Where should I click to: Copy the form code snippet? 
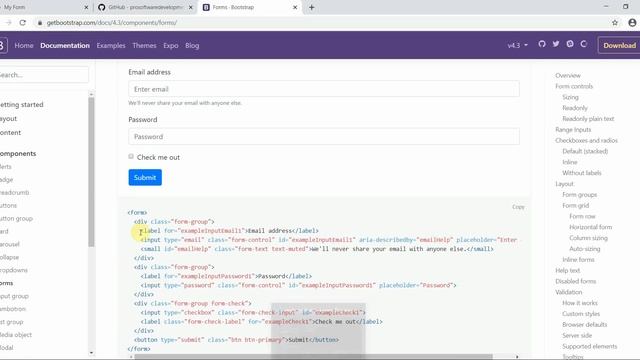[x=518, y=207]
